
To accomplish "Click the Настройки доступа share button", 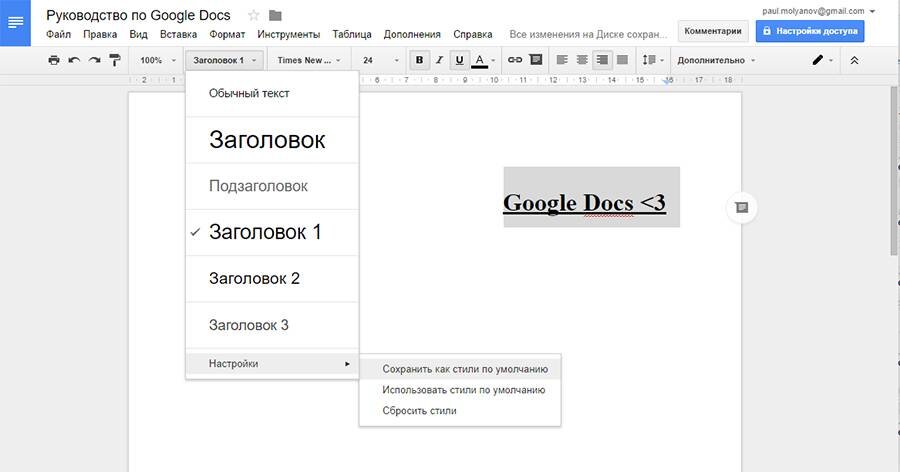I will (x=810, y=31).
